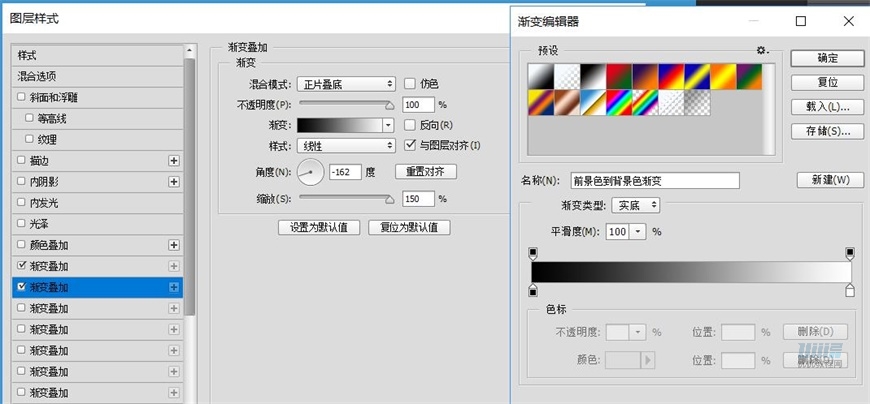Add another 内阴影 effect with plus icon
The width and height of the screenshot is (870, 404).
coord(174,182)
